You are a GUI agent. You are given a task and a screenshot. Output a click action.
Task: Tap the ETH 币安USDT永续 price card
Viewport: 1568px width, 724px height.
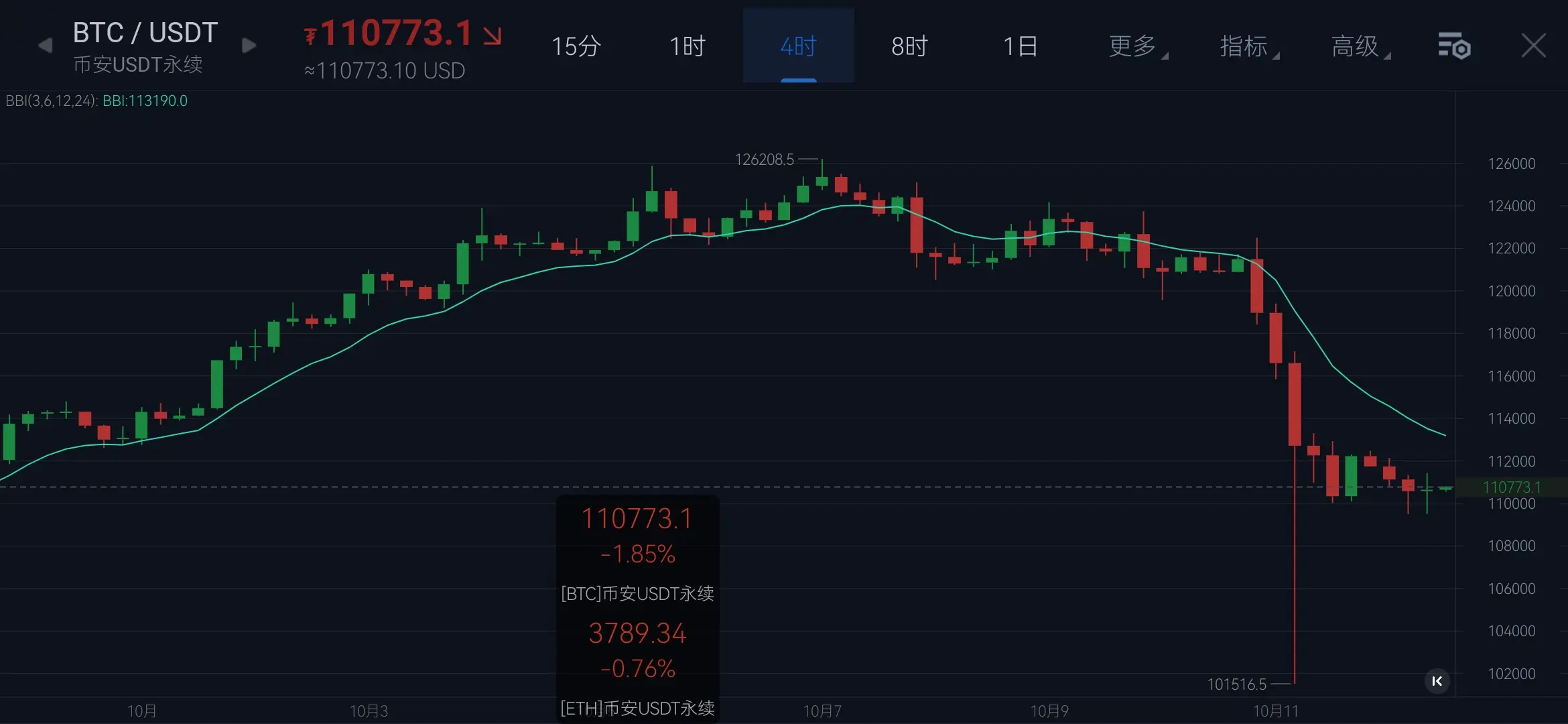pyautogui.click(x=637, y=667)
